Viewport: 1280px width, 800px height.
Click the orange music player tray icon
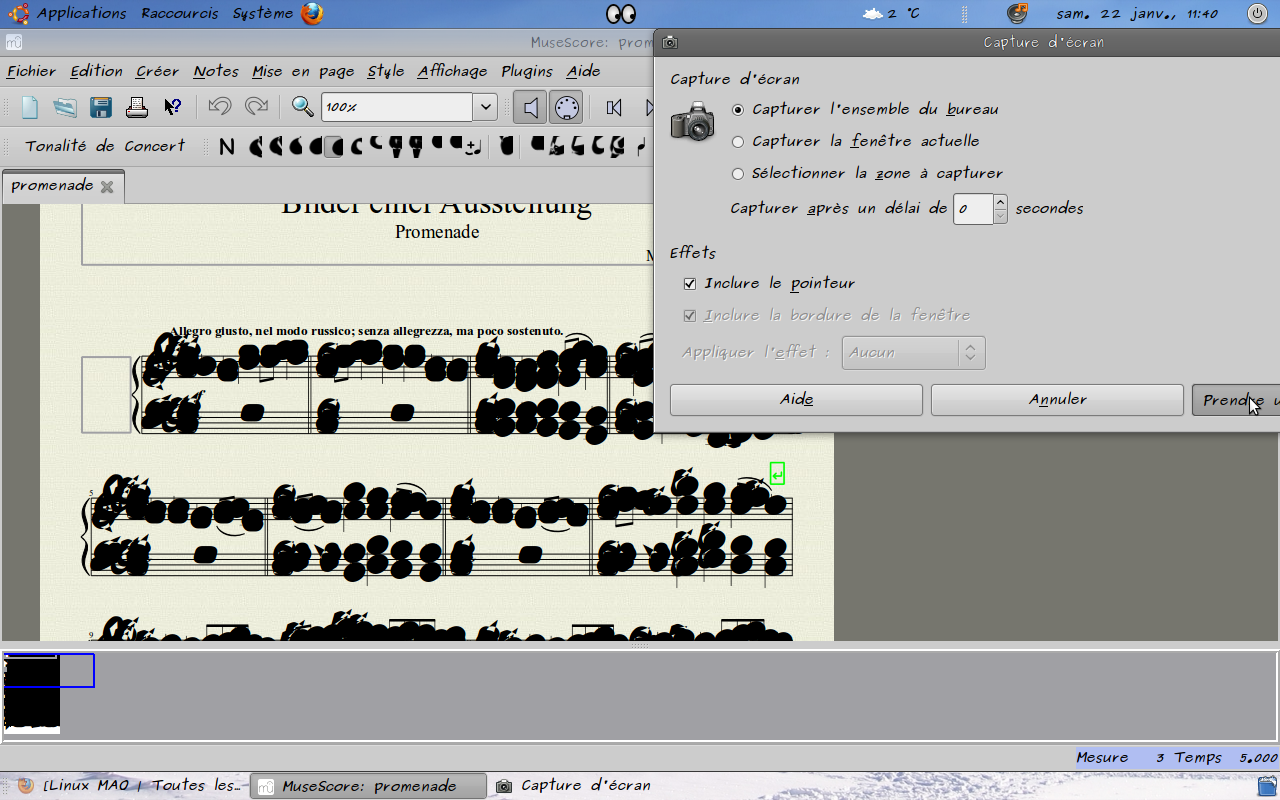pos(1017,14)
